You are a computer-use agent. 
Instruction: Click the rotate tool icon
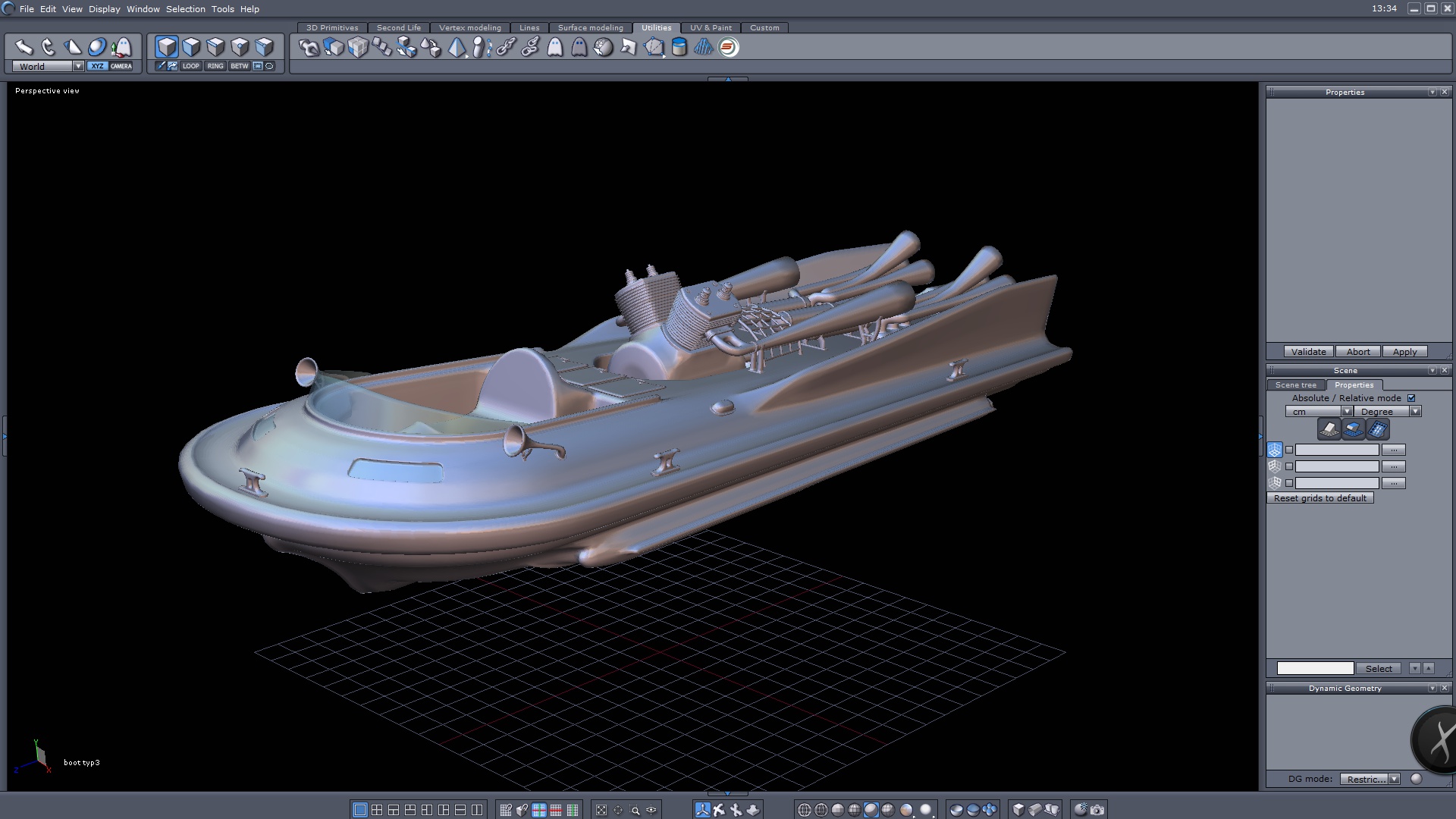(49, 47)
